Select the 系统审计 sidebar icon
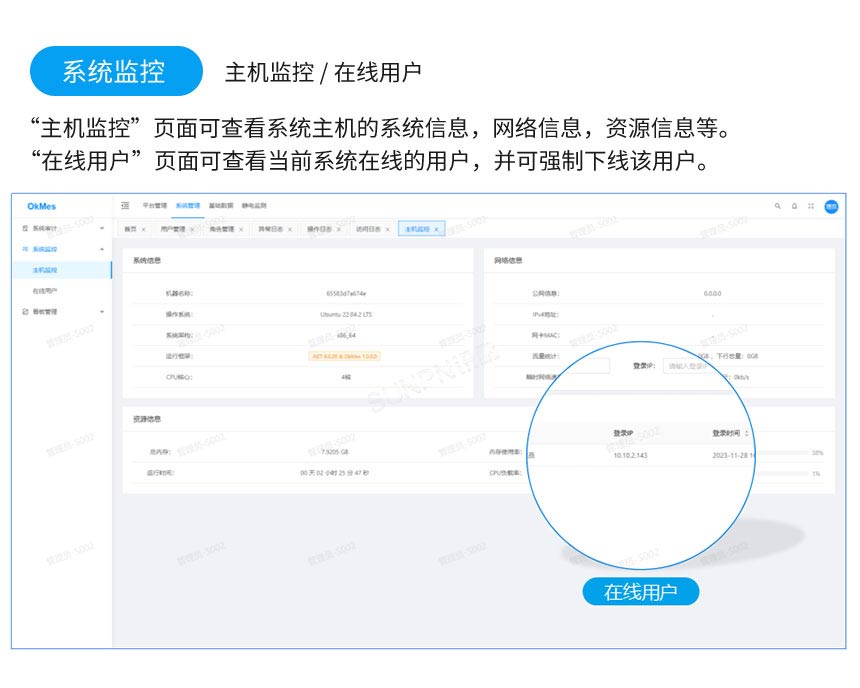Viewport: 860px width, 688px height. click(25, 229)
